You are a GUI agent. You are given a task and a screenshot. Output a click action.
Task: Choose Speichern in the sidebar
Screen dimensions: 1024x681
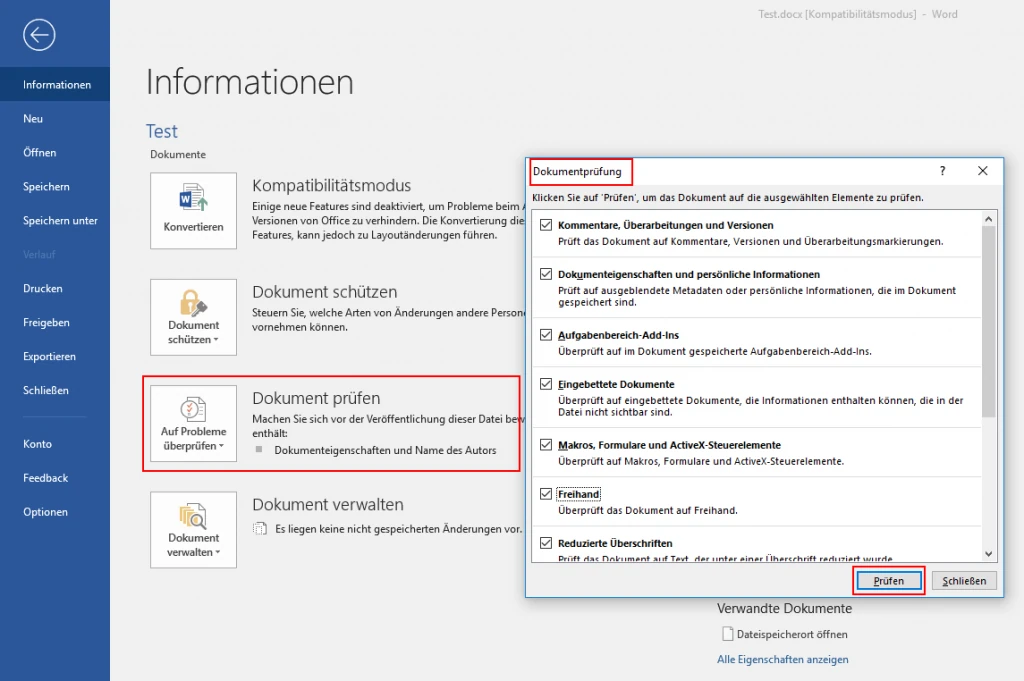[55, 187]
